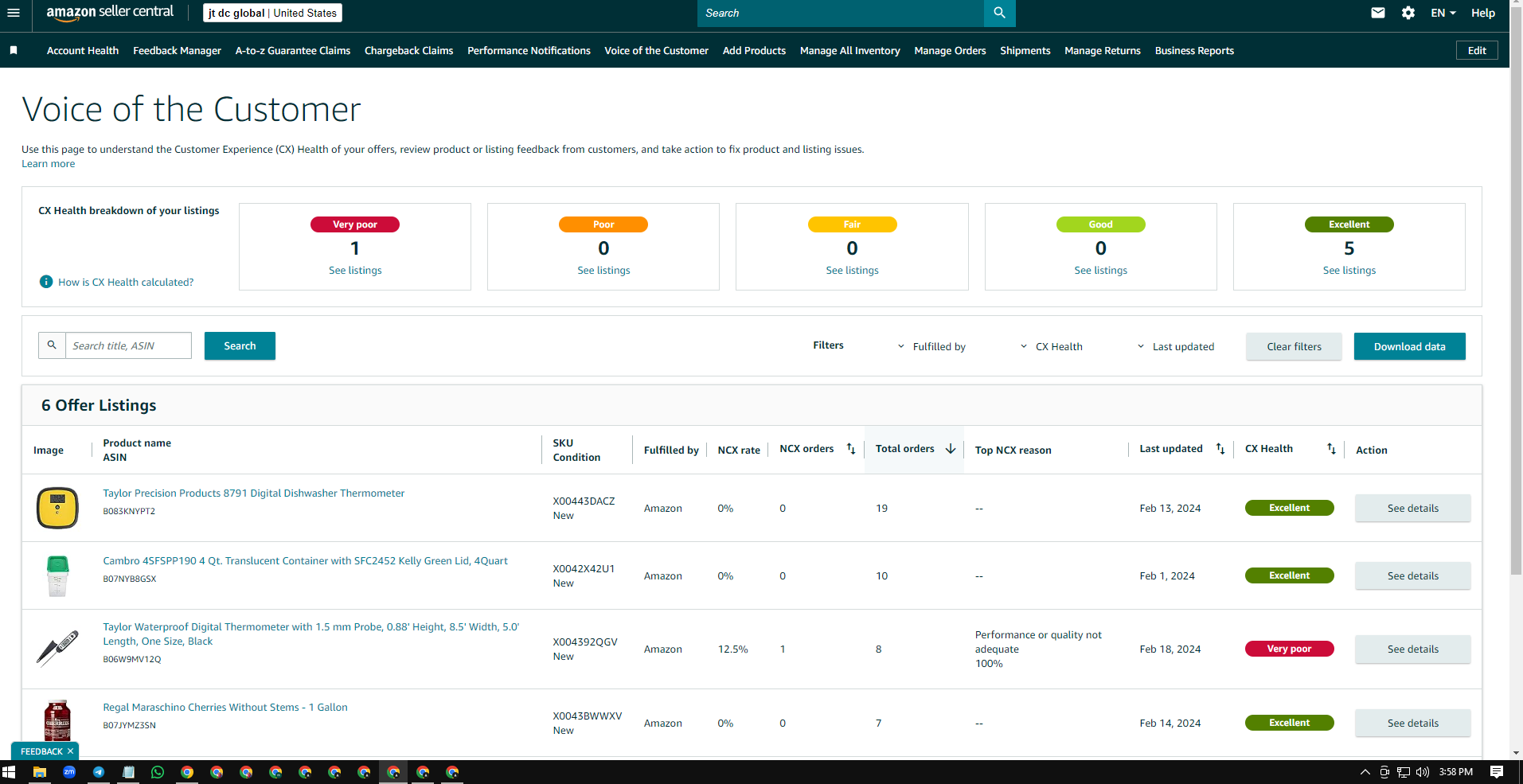
Task: Open the settings gear icon
Action: click(1408, 13)
